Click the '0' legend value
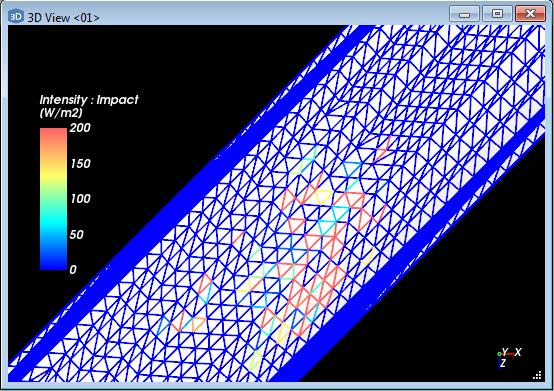Screen dimensions: 554x391 click(73, 269)
